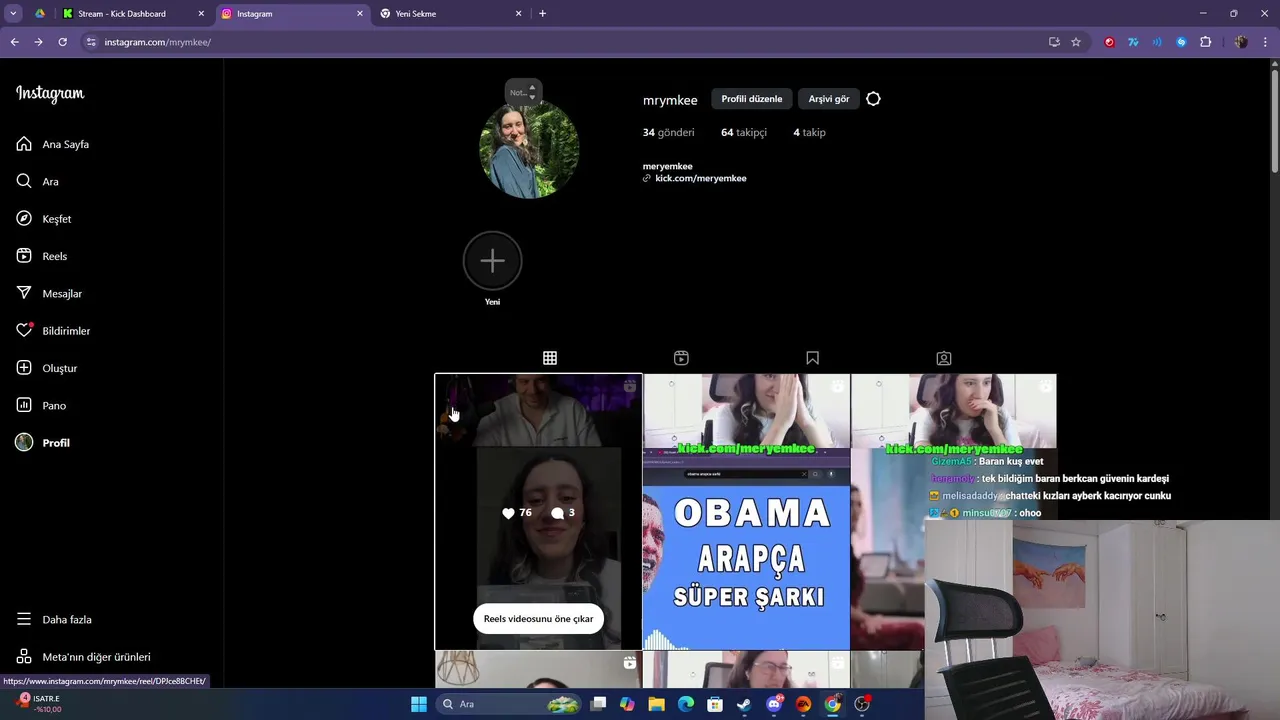Open Discord from taskbar
This screenshot has height=720, width=1280.
pos(774,704)
